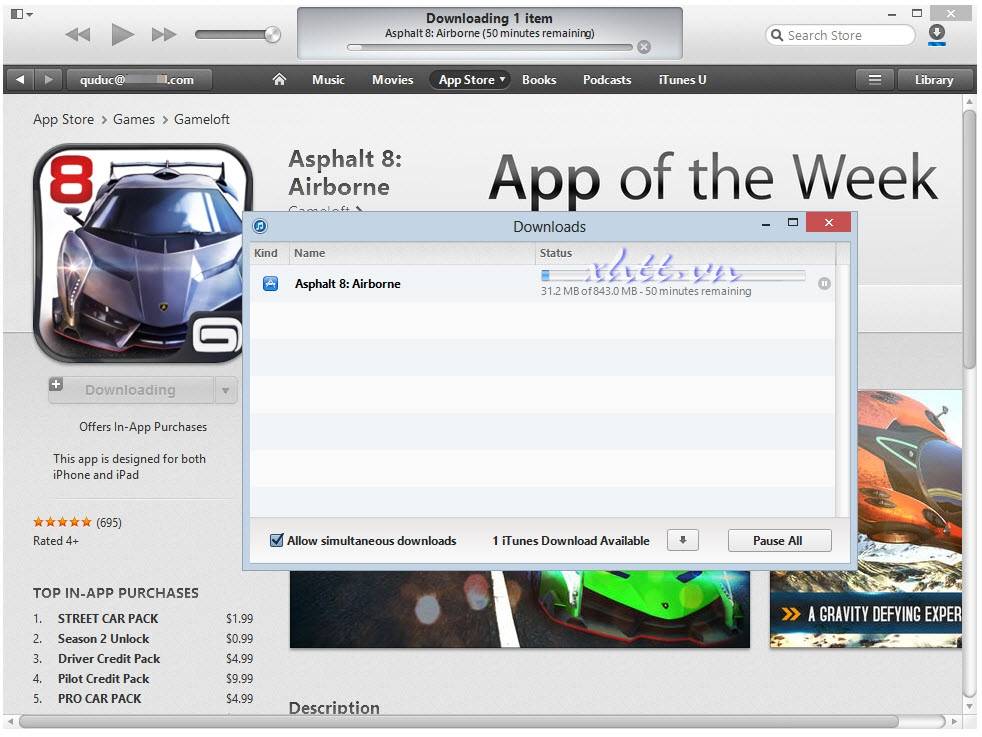This screenshot has width=982, height=737.
Task: Click the Pause All button
Action: 779,540
